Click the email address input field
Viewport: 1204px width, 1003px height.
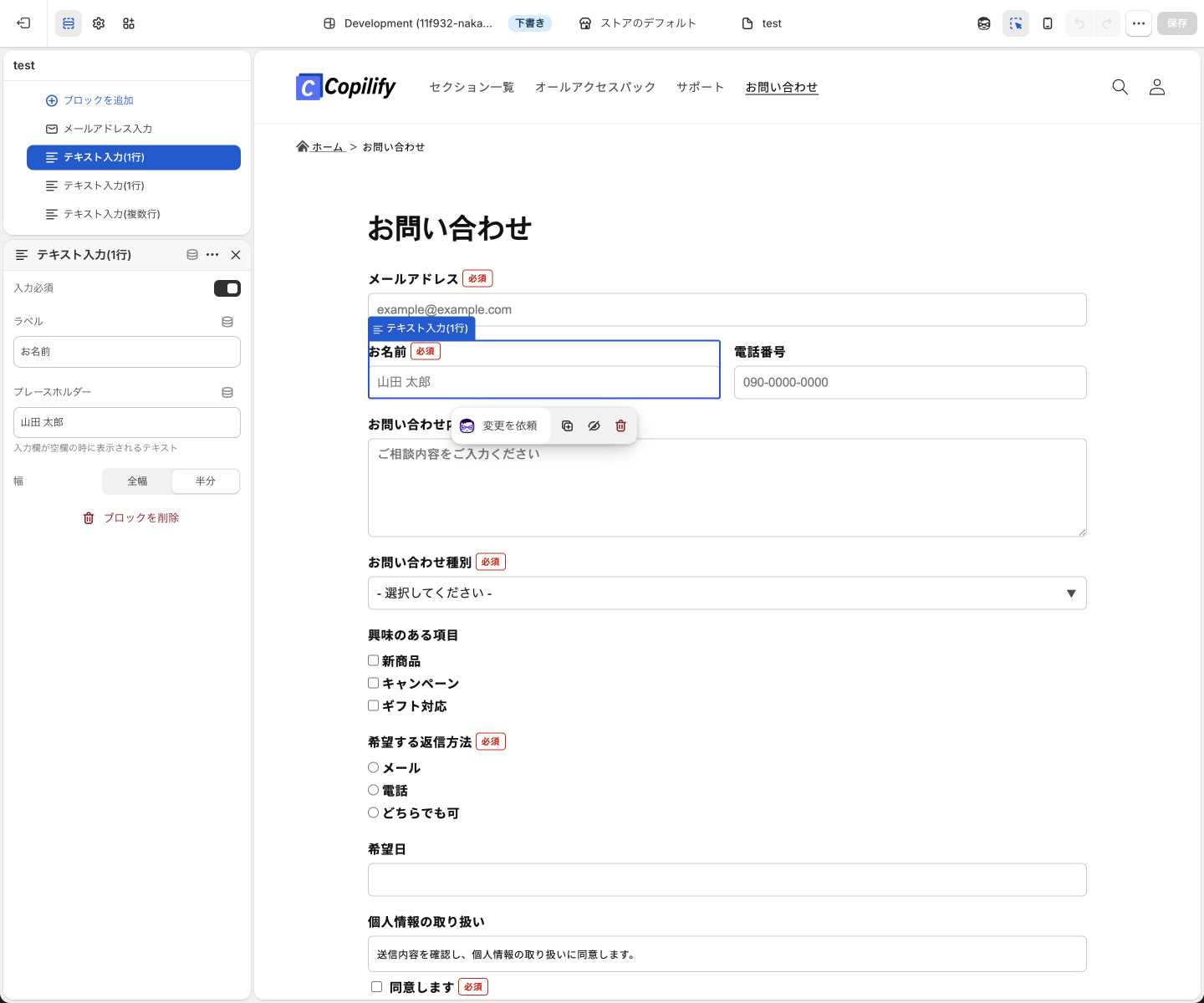pyautogui.click(x=727, y=309)
